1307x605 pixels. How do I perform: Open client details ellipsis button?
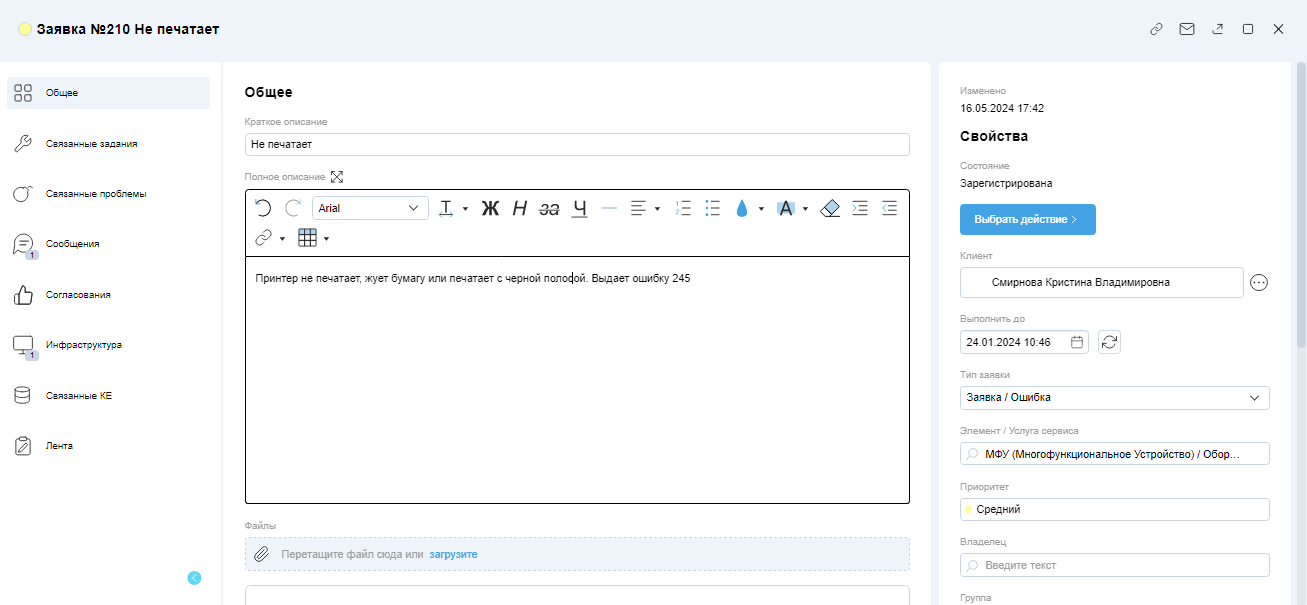coord(1259,283)
